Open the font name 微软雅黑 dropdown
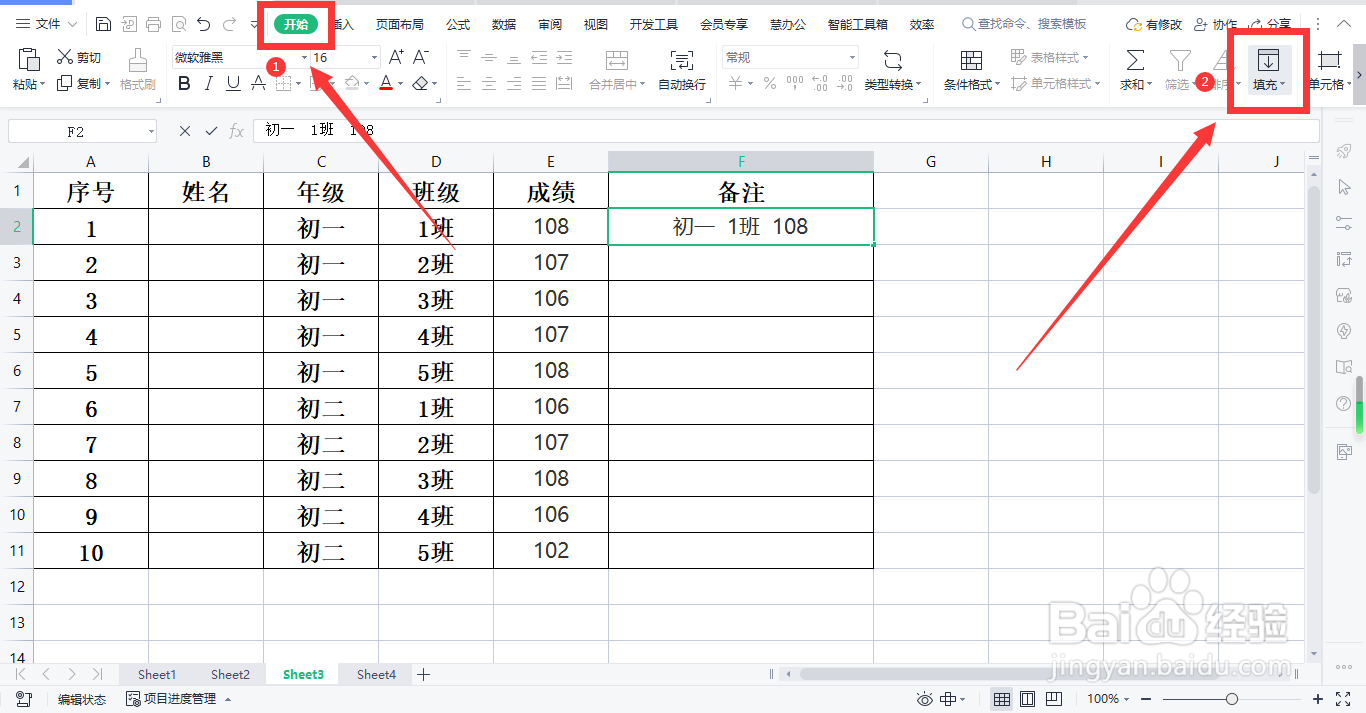The width and height of the screenshot is (1366, 713). click(x=304, y=58)
